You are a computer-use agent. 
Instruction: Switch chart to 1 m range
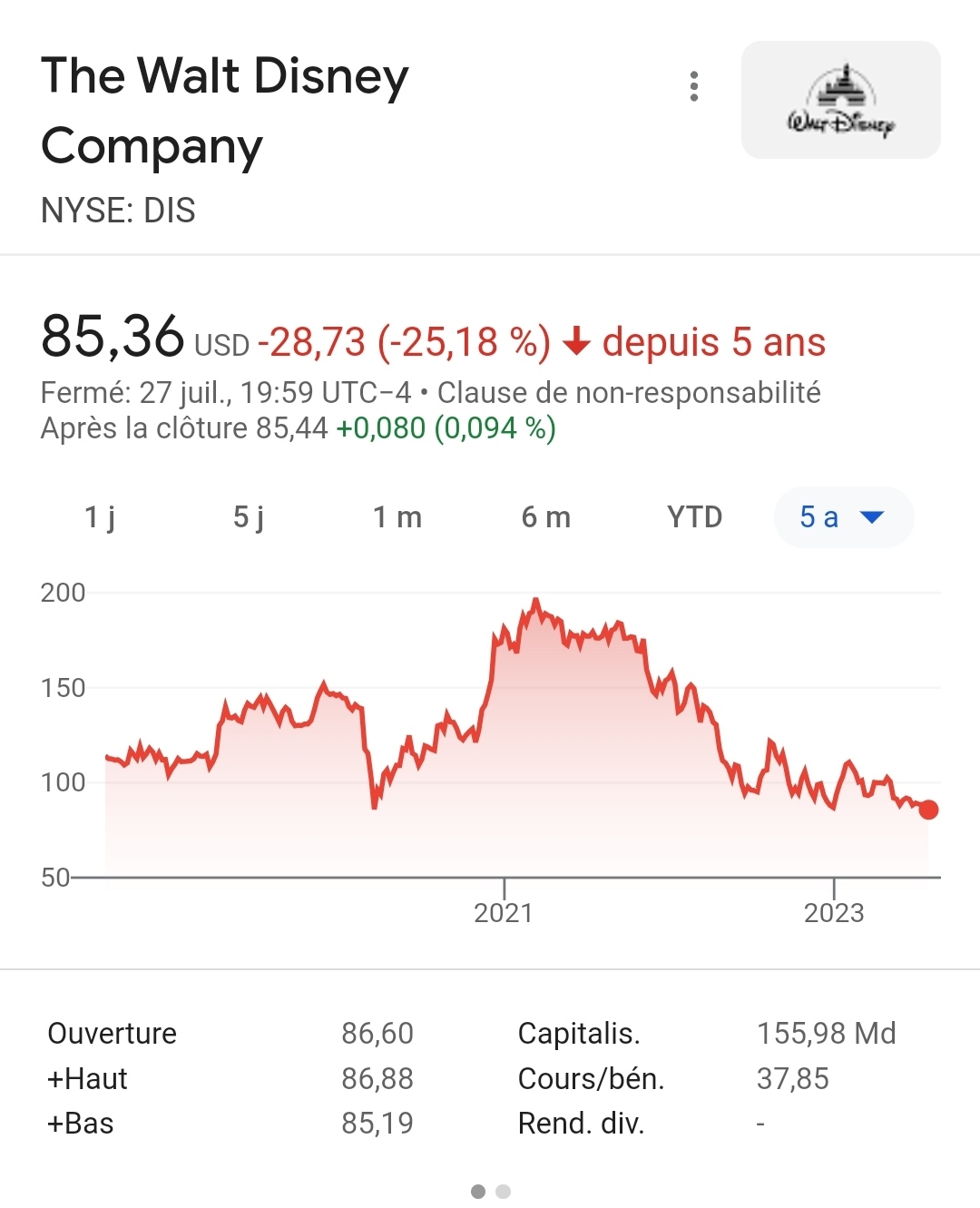tap(397, 517)
